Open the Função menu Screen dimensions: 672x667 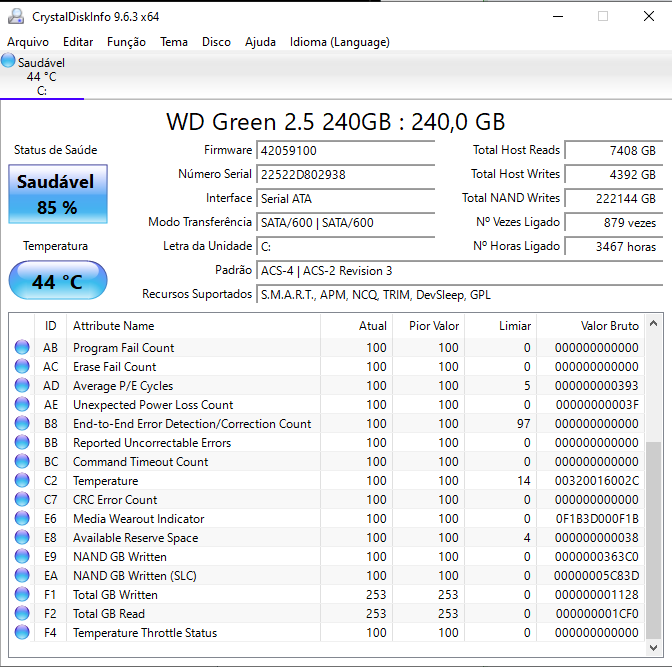pyautogui.click(x=126, y=42)
